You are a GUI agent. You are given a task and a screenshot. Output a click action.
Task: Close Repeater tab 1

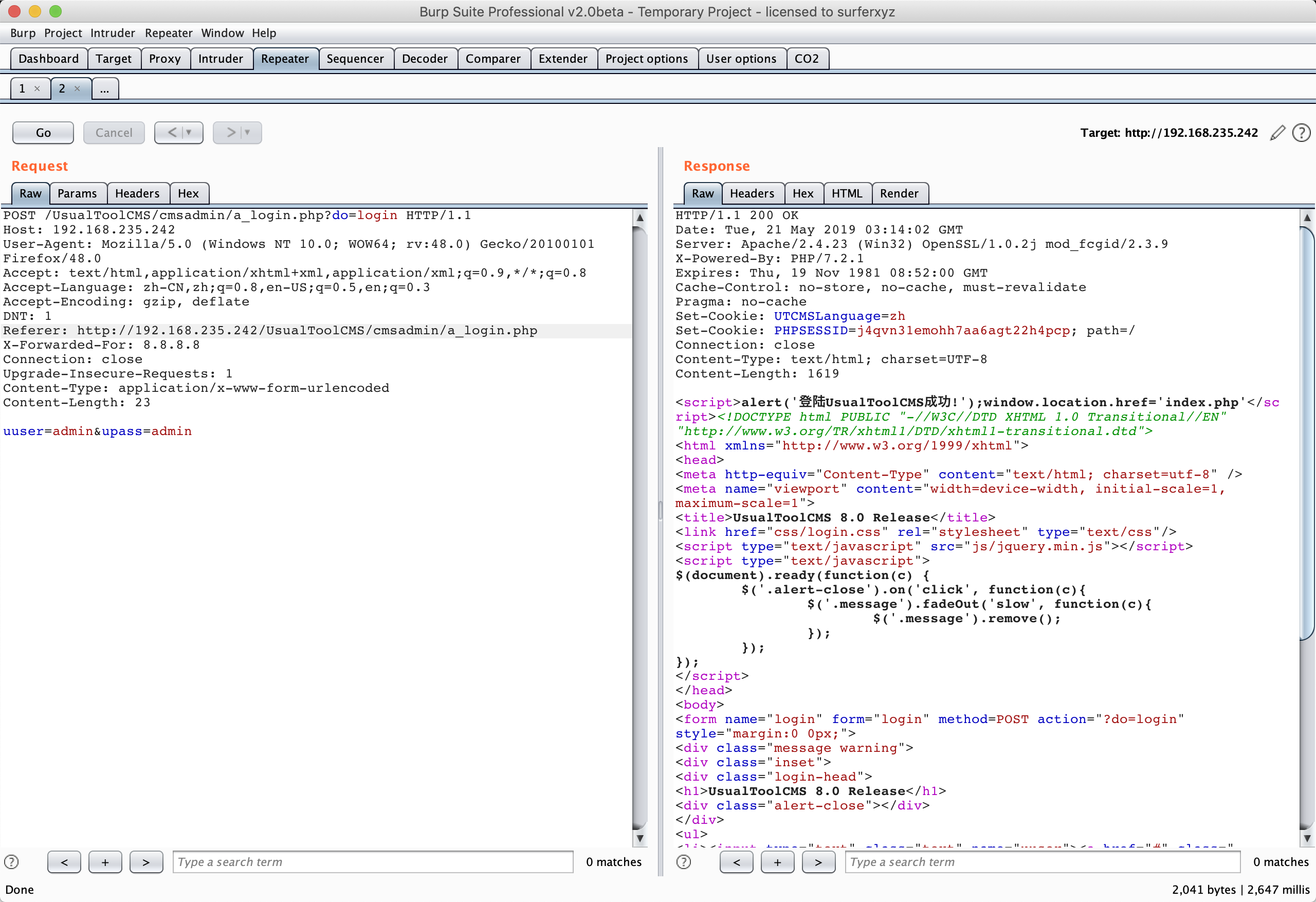(37, 88)
